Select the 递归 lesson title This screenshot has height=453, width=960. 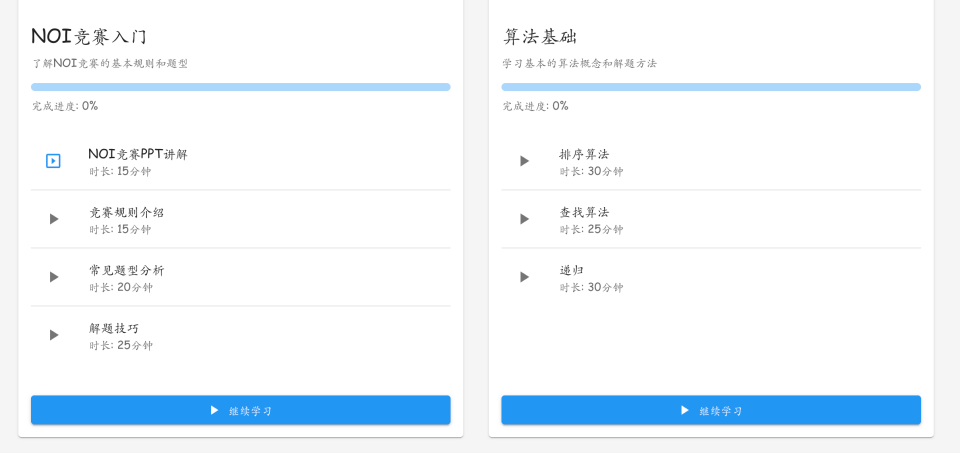pyautogui.click(x=571, y=270)
